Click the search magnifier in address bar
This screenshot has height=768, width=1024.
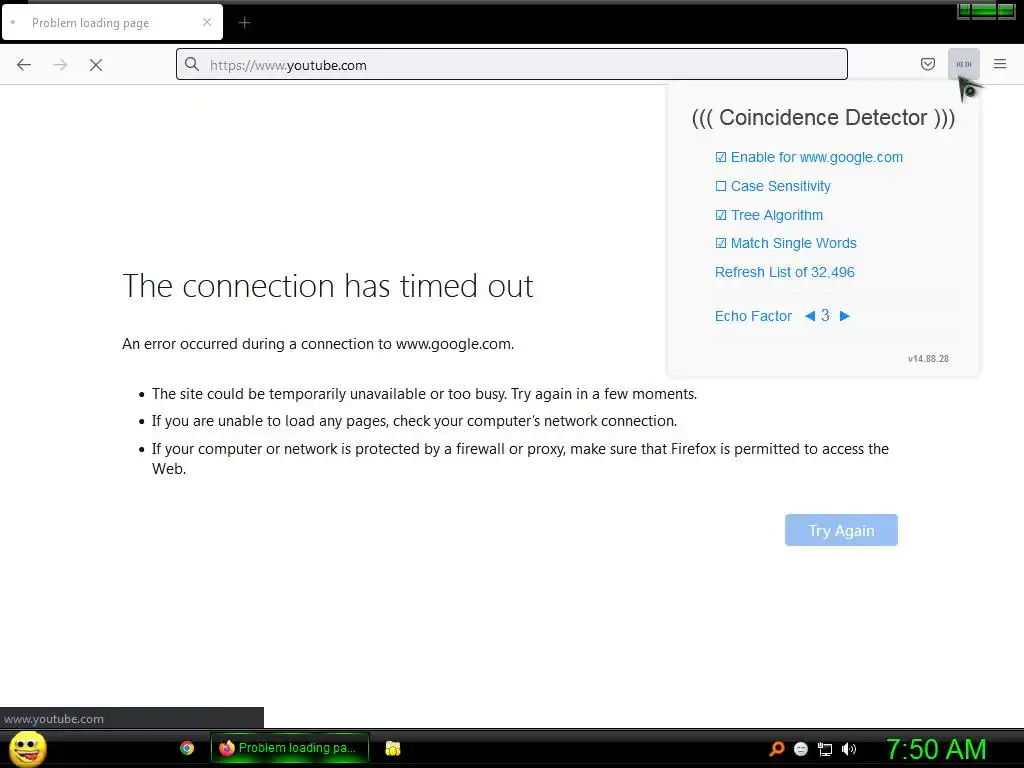[191, 64]
